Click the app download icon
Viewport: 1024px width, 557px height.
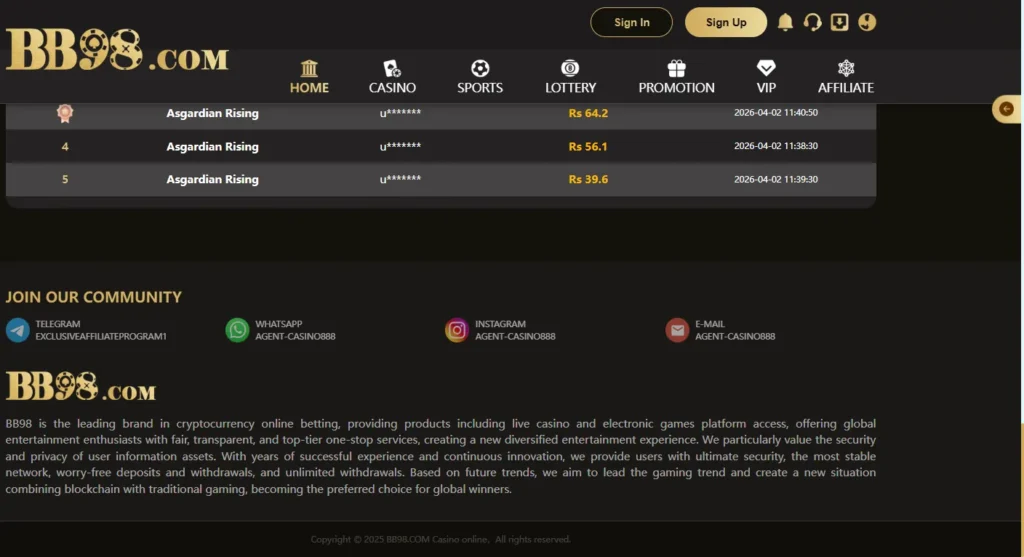point(839,22)
